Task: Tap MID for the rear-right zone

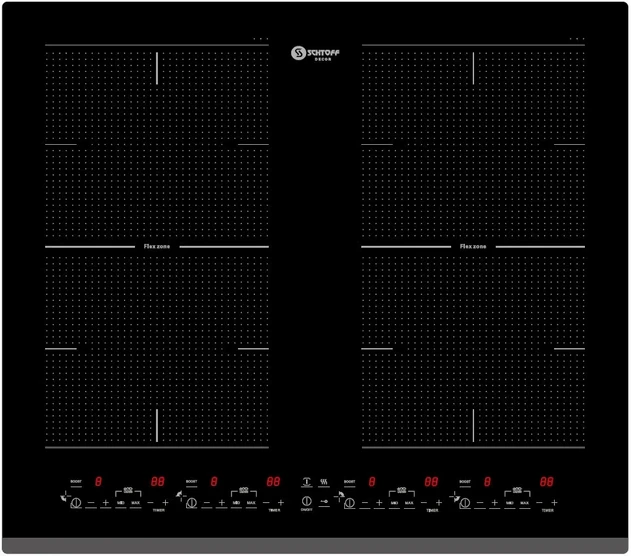Action: (x=394, y=503)
